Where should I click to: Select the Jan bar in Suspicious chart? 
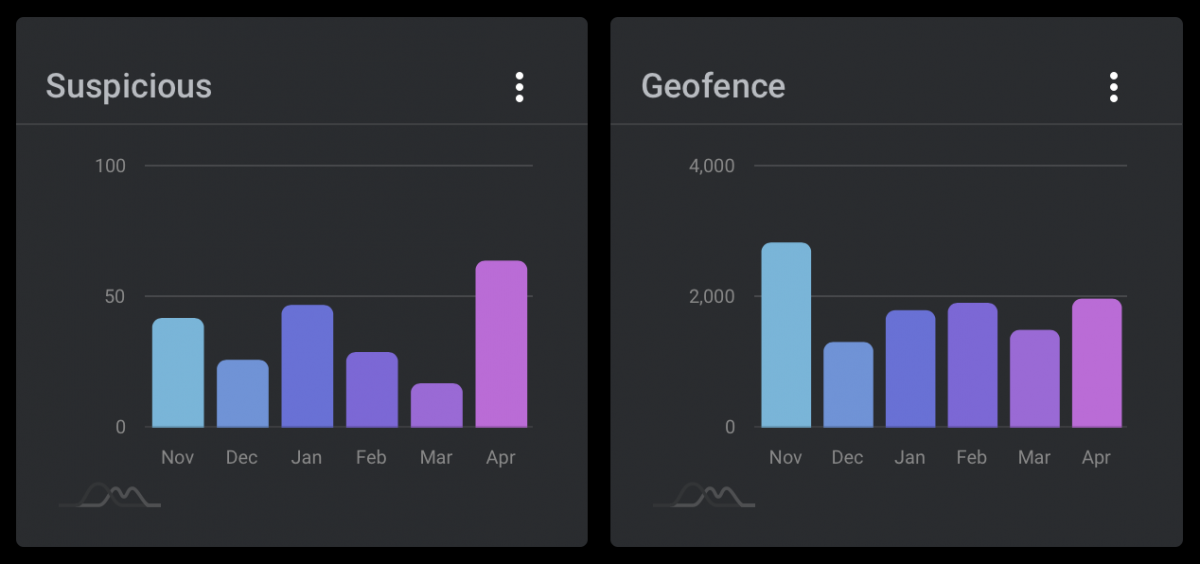(307, 366)
